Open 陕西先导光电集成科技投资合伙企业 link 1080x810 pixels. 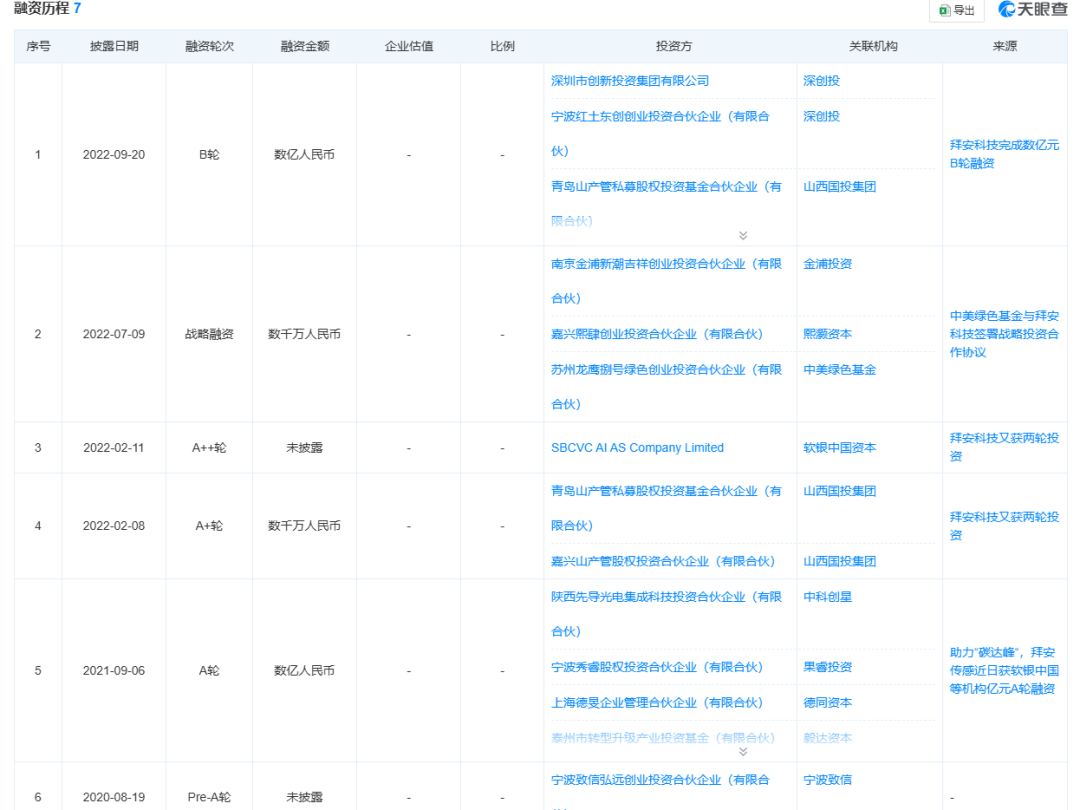click(666, 614)
